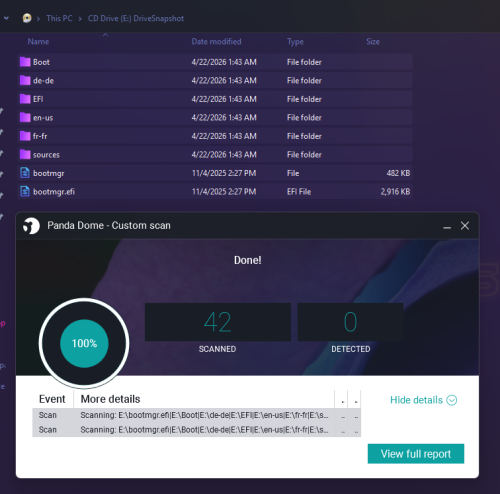Click the 0 detected counter
The height and width of the screenshot is (494, 500).
pos(350,322)
